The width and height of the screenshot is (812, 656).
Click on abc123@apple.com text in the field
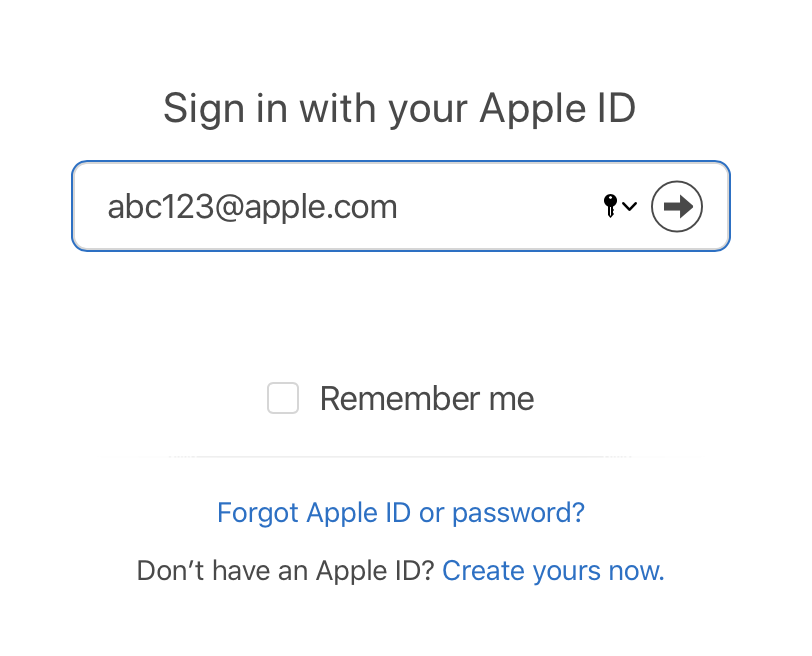pos(252,207)
